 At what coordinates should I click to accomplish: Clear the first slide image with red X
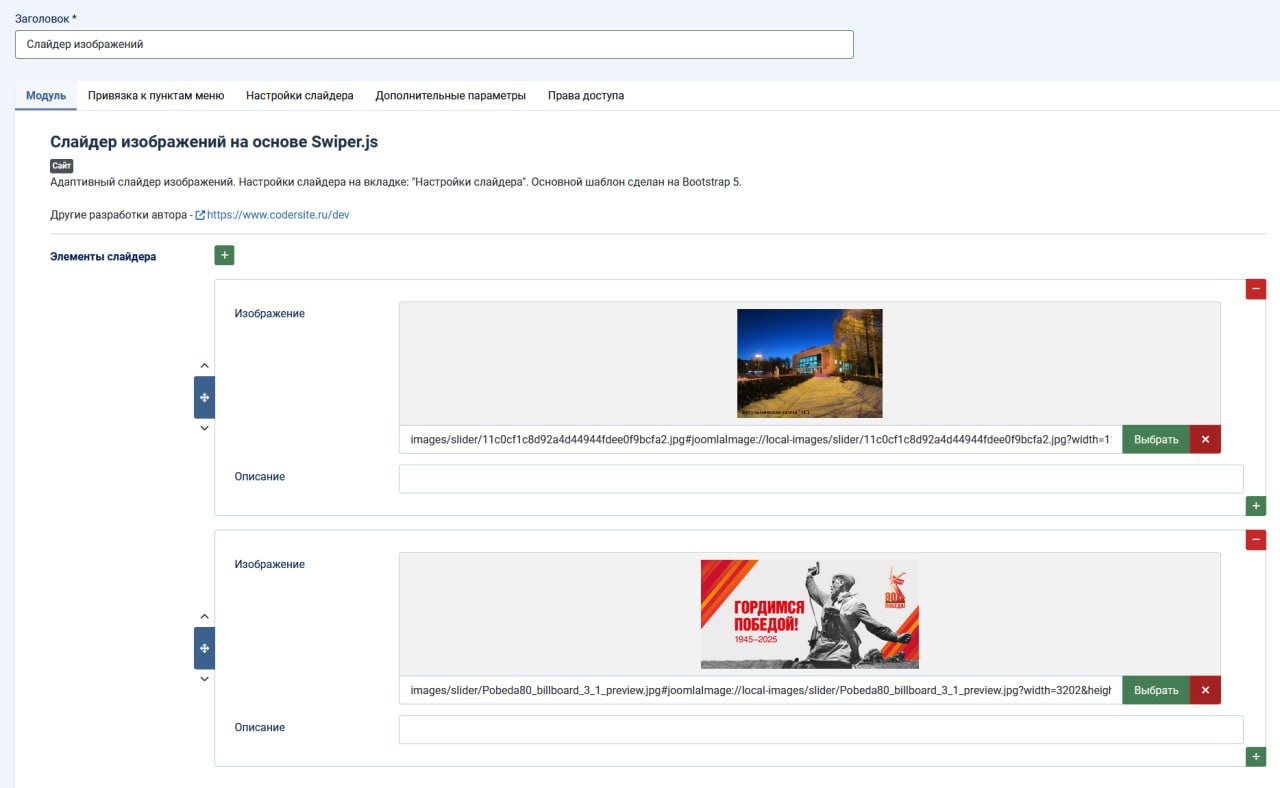tap(1204, 439)
